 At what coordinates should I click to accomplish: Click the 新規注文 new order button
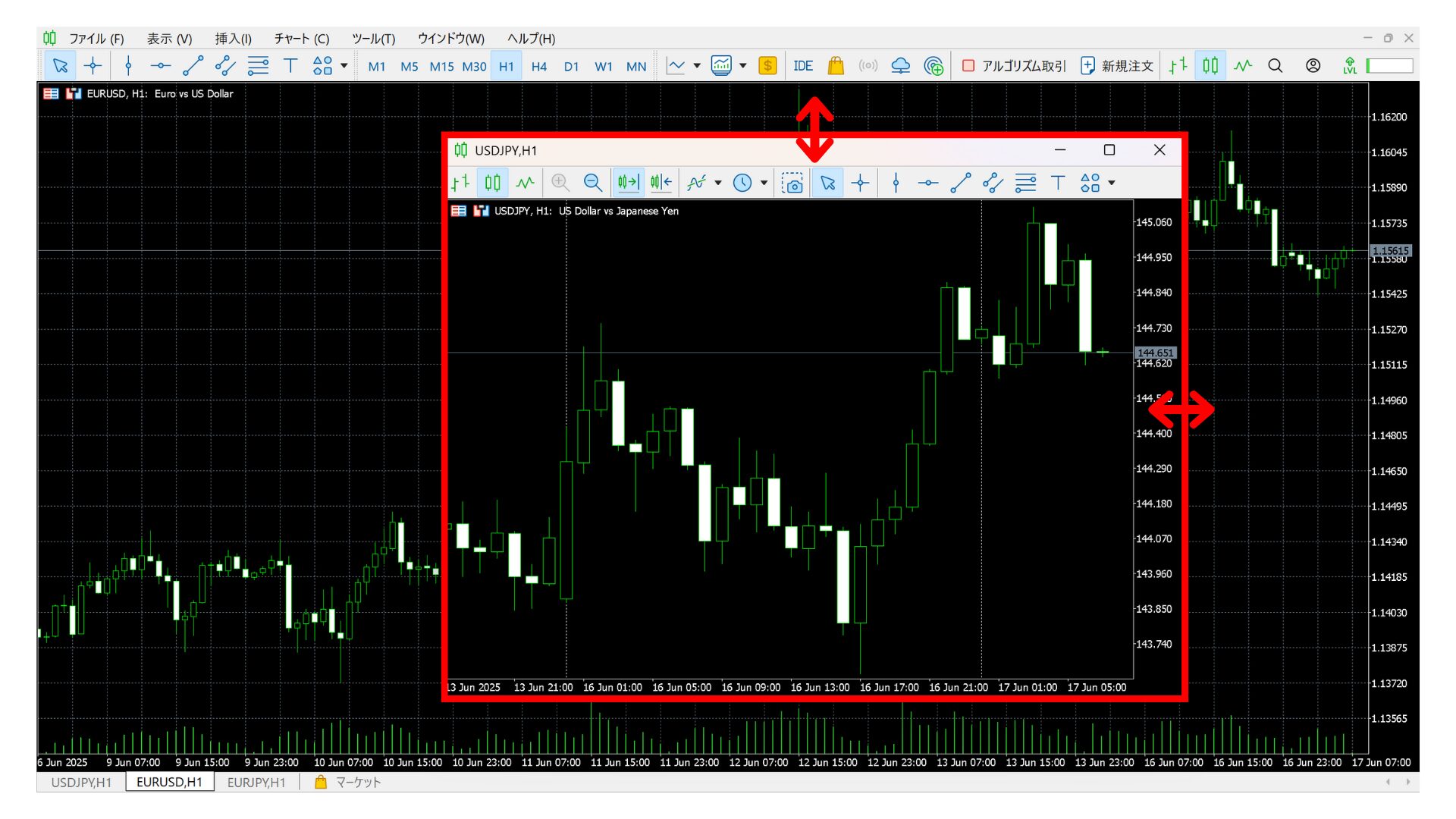(1116, 66)
